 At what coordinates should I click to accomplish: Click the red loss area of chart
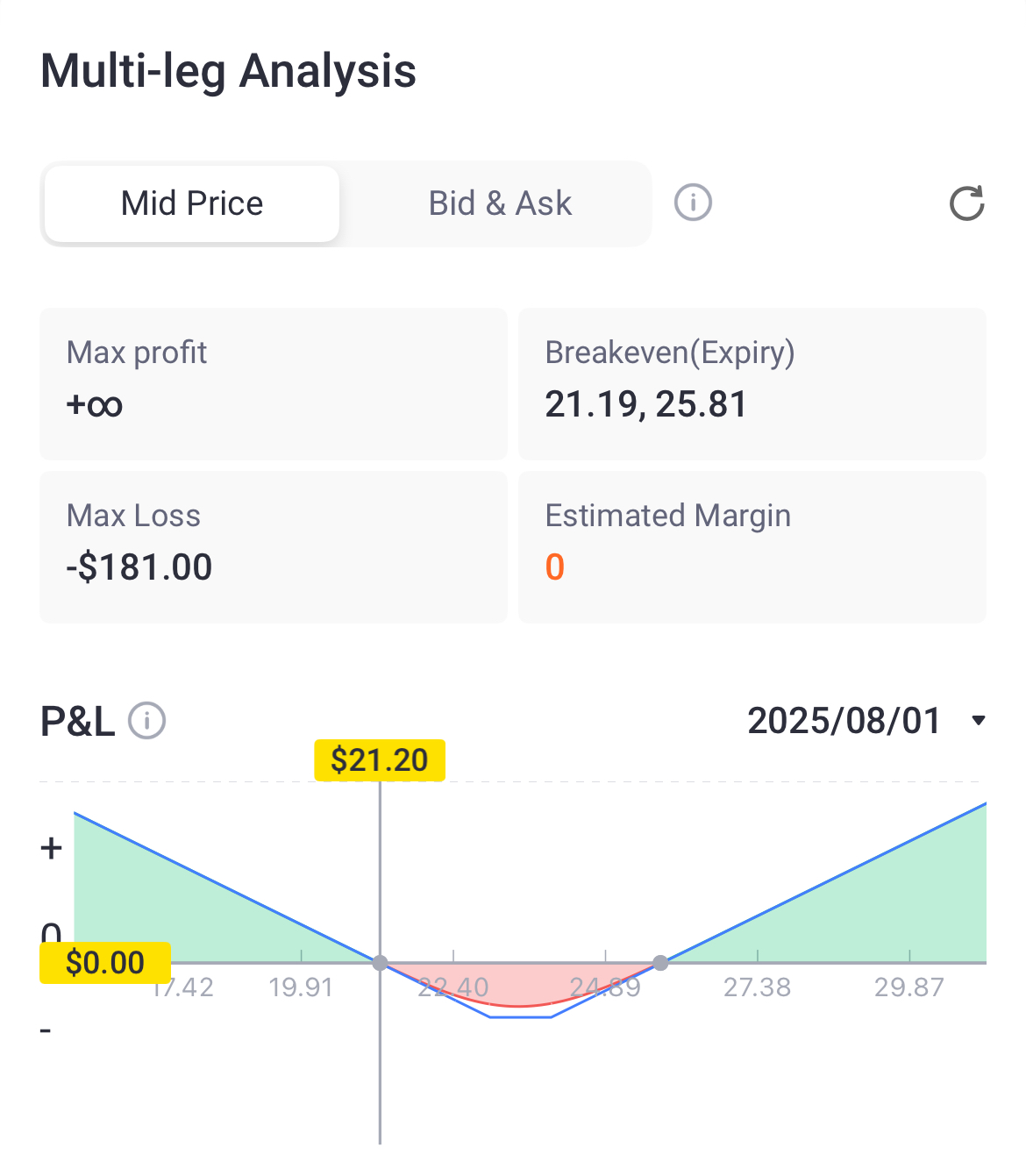coord(519,984)
